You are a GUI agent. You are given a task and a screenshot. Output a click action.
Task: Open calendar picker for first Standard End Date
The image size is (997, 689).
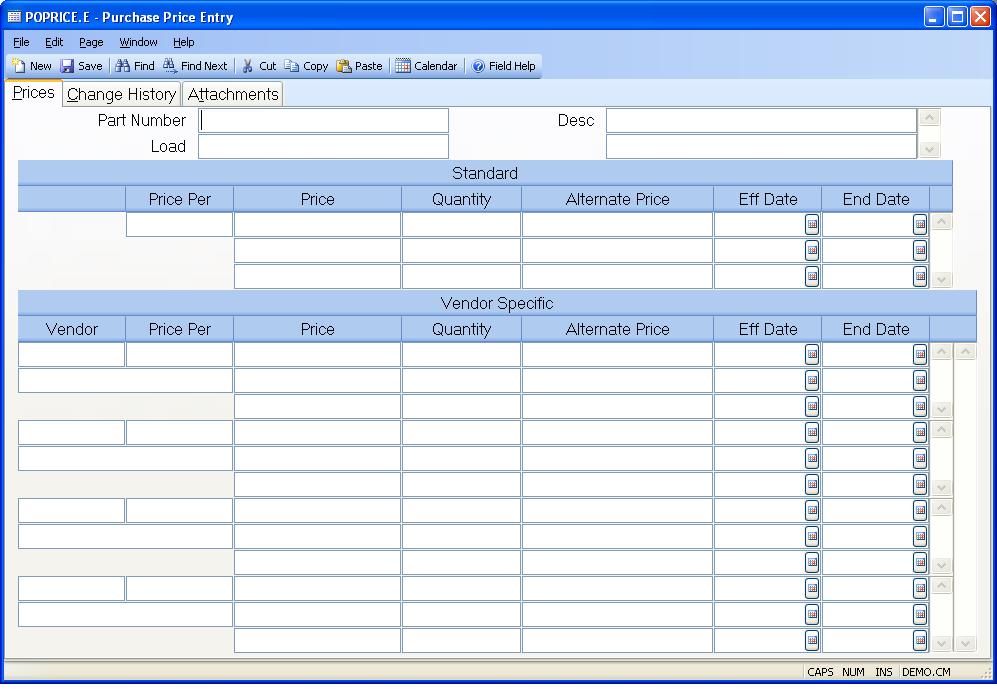click(x=920, y=225)
